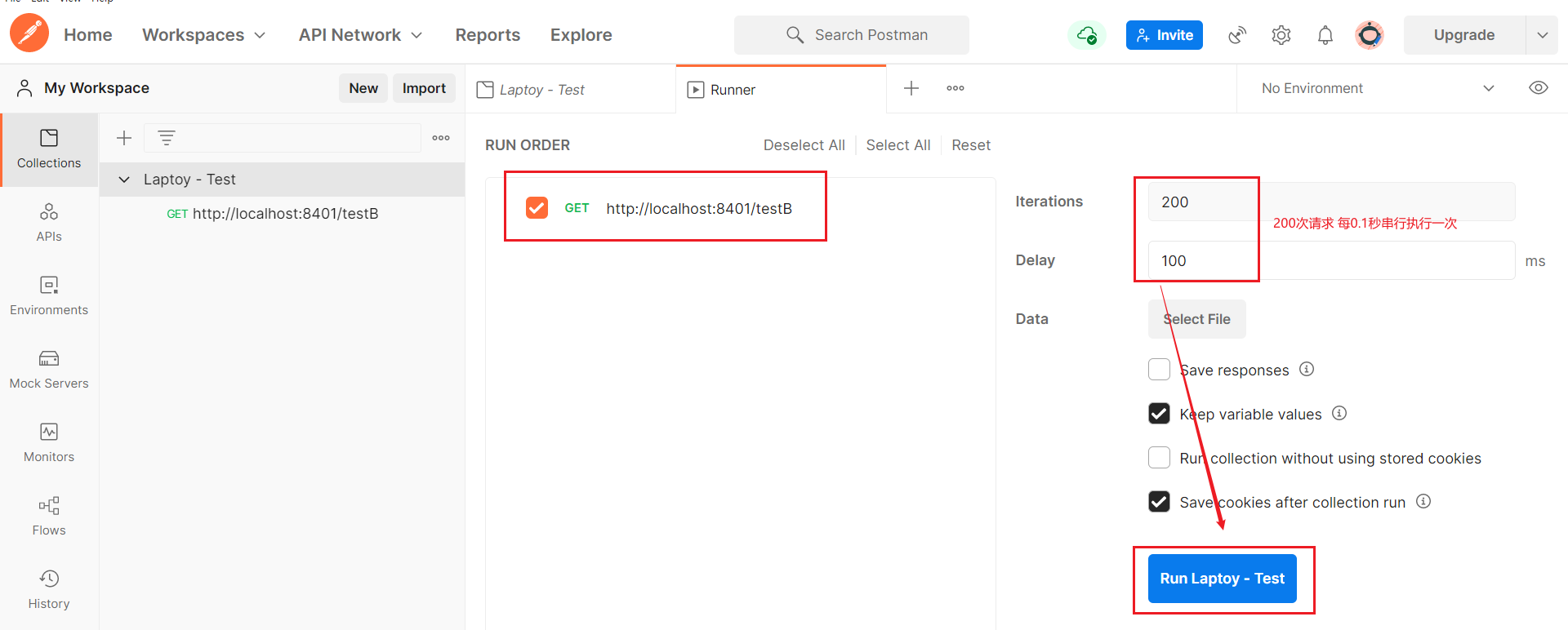Open the Explore page

click(581, 35)
